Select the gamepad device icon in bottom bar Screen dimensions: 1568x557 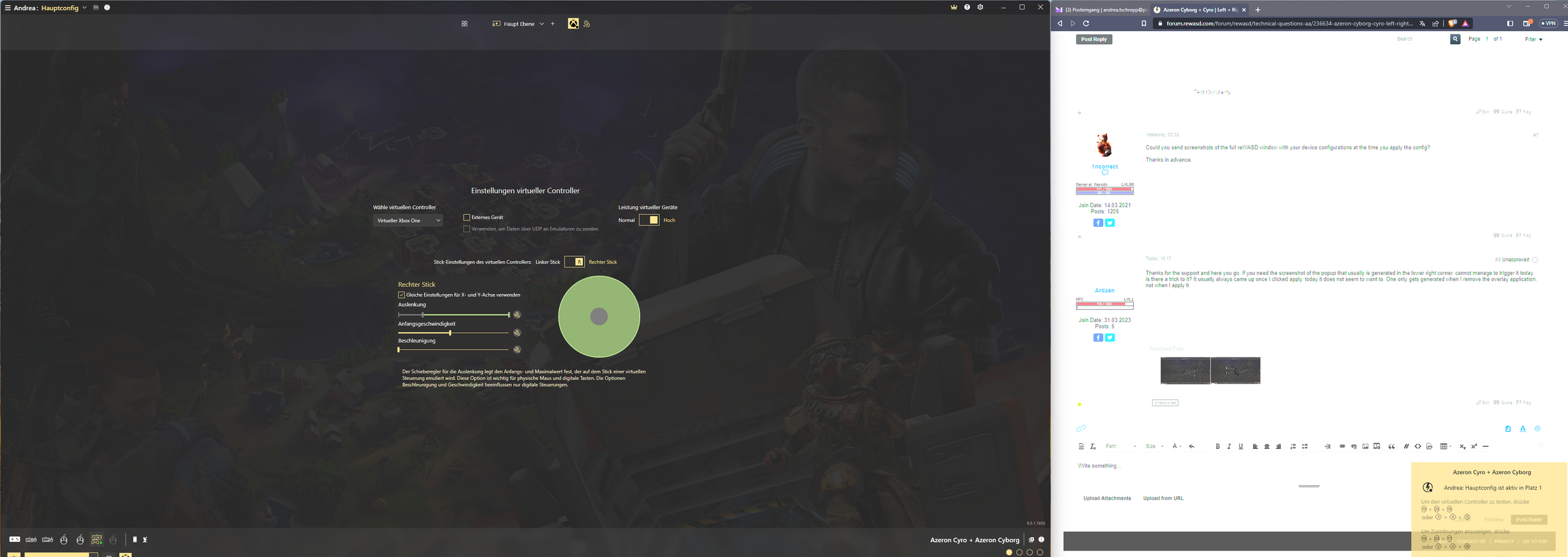click(x=14, y=539)
